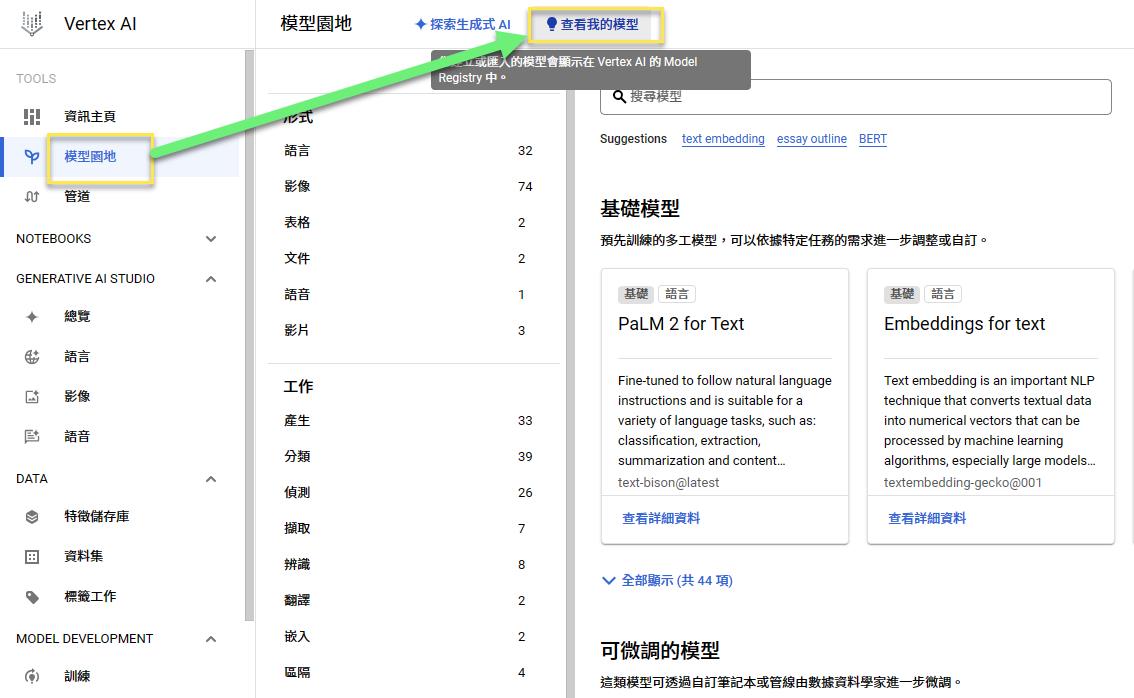
Task: Expand 全部顯示 (共 44 項) list
Action: click(x=667, y=580)
